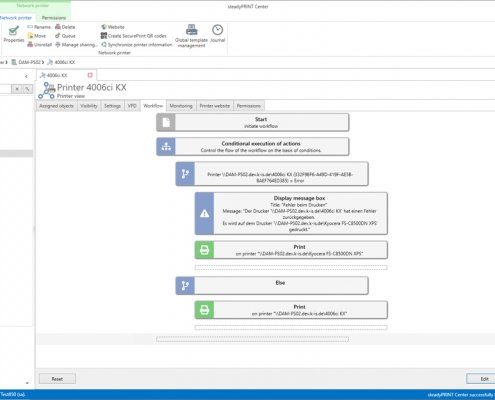Open the Settings tab
Viewport: 495px width, 400px height.
(x=112, y=106)
